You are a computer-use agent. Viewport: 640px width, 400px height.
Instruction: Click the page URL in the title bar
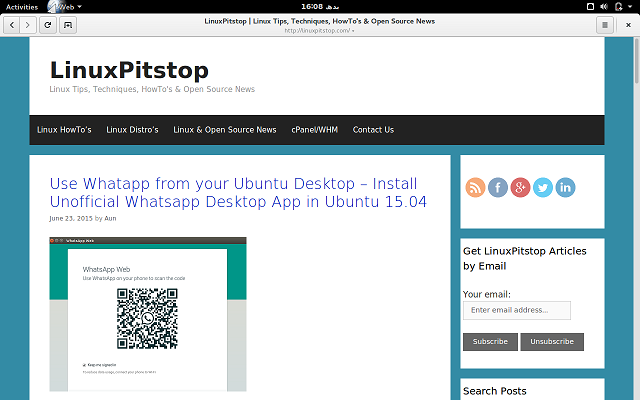pos(318,31)
